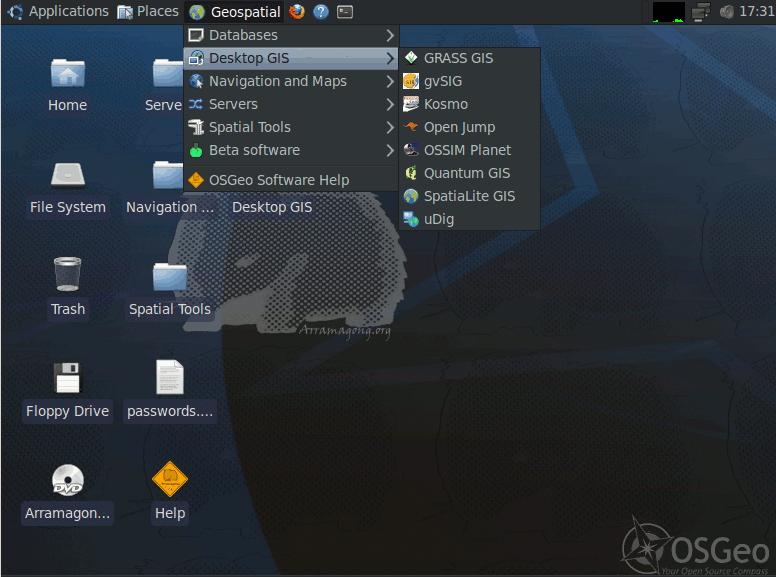The height and width of the screenshot is (577, 776).
Task: Expand the Databases submenu arrow
Action: (x=390, y=36)
